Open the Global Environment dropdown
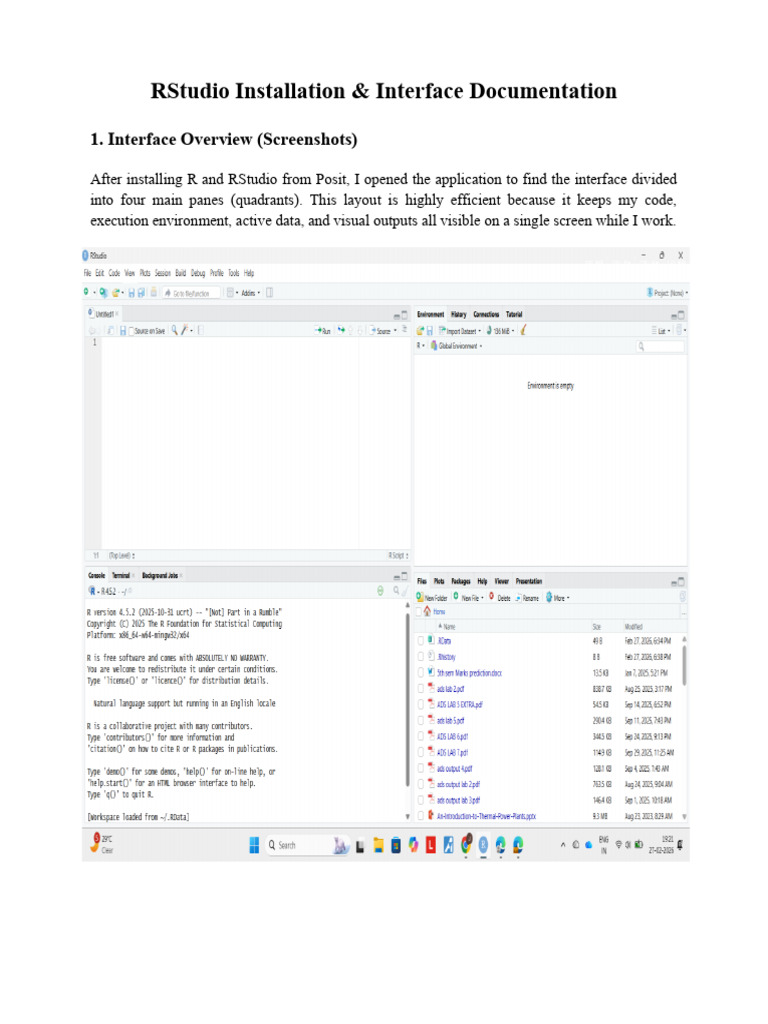This screenshot has height=1024, width=768. [456, 346]
